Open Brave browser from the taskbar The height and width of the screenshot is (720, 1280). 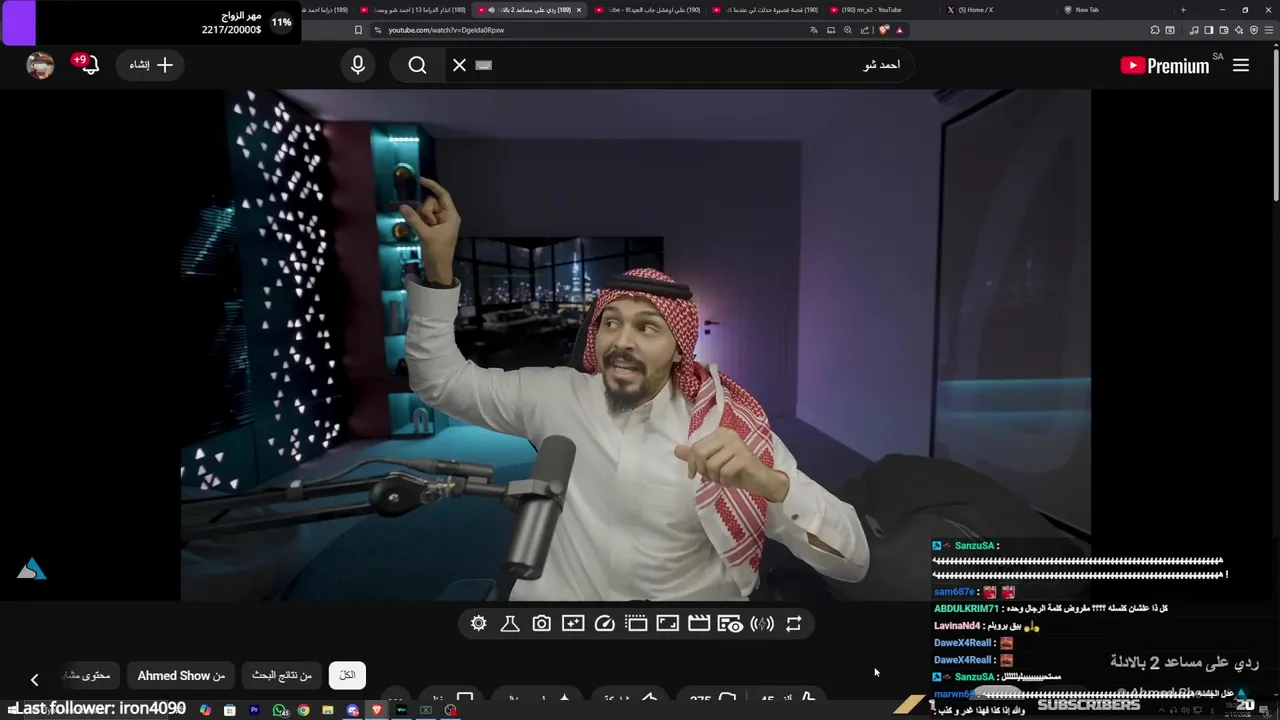coord(377,710)
